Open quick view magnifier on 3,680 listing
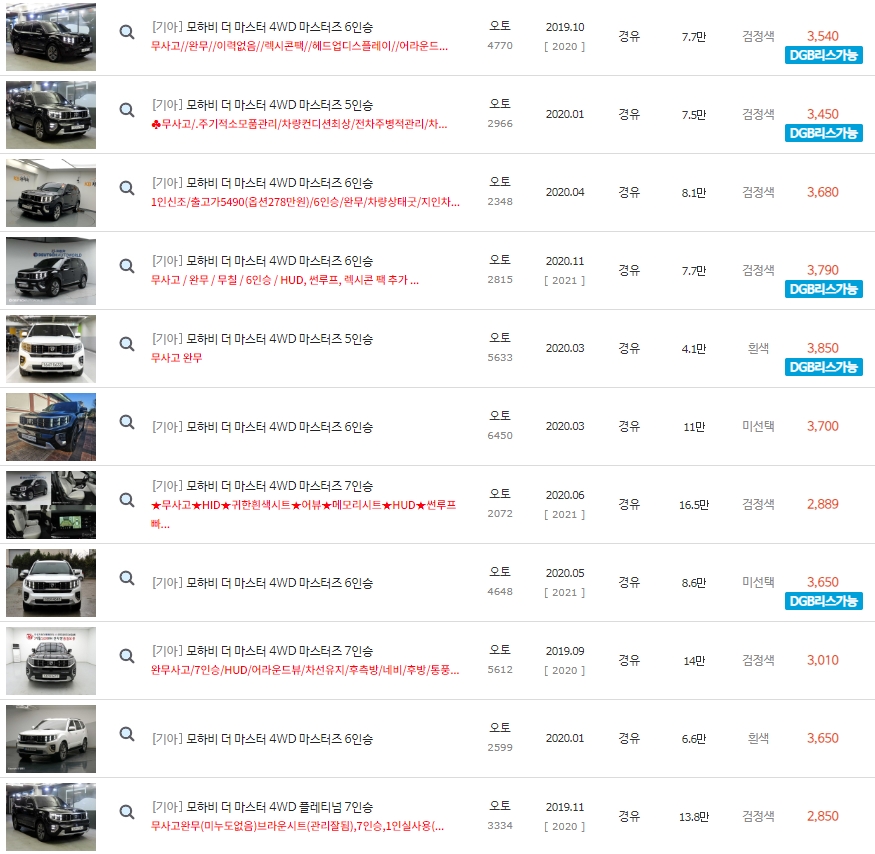The height and width of the screenshot is (854, 875). [x=127, y=188]
